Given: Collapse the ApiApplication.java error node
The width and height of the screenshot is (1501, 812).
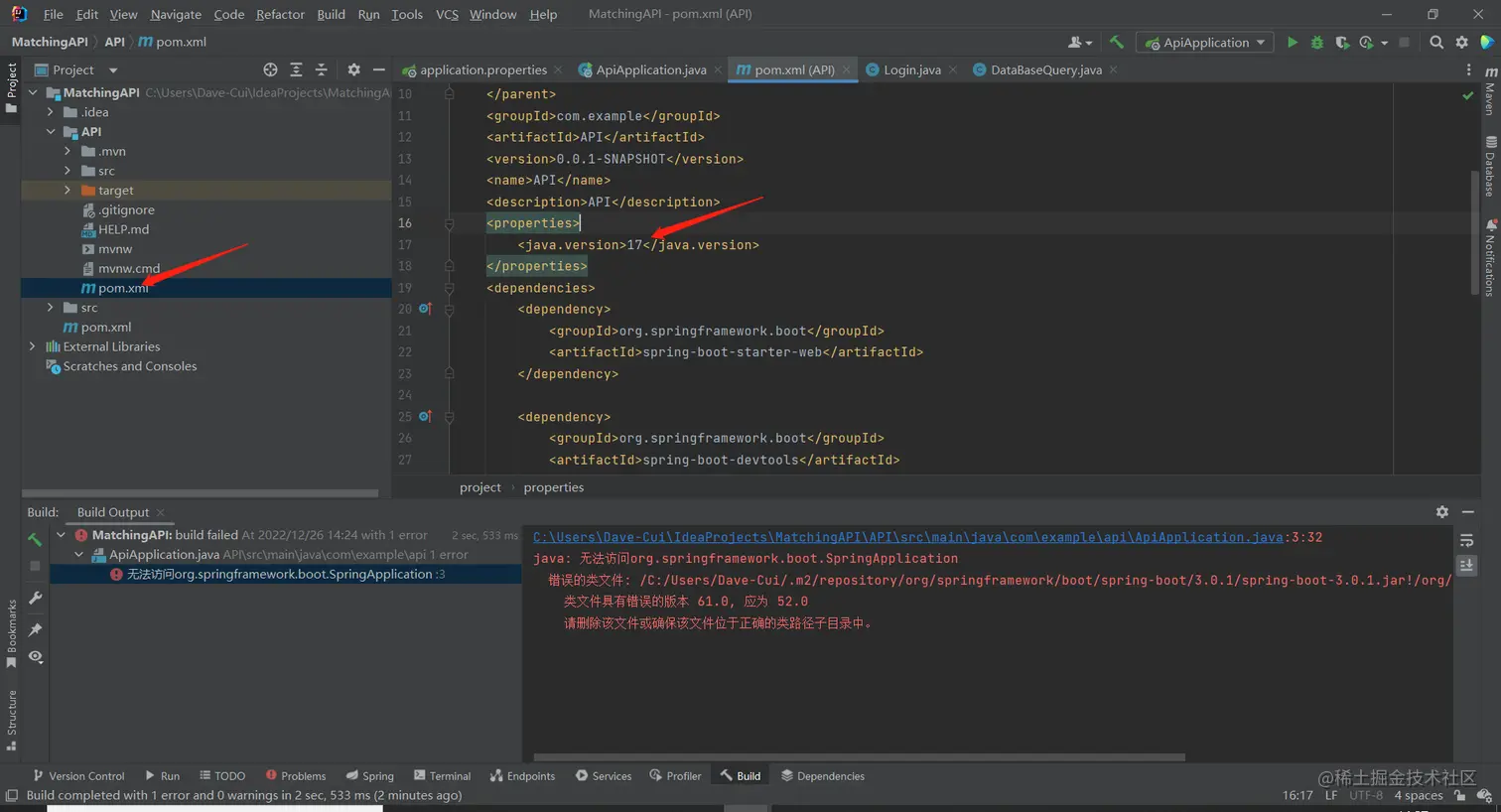Looking at the screenshot, I should point(77,556).
